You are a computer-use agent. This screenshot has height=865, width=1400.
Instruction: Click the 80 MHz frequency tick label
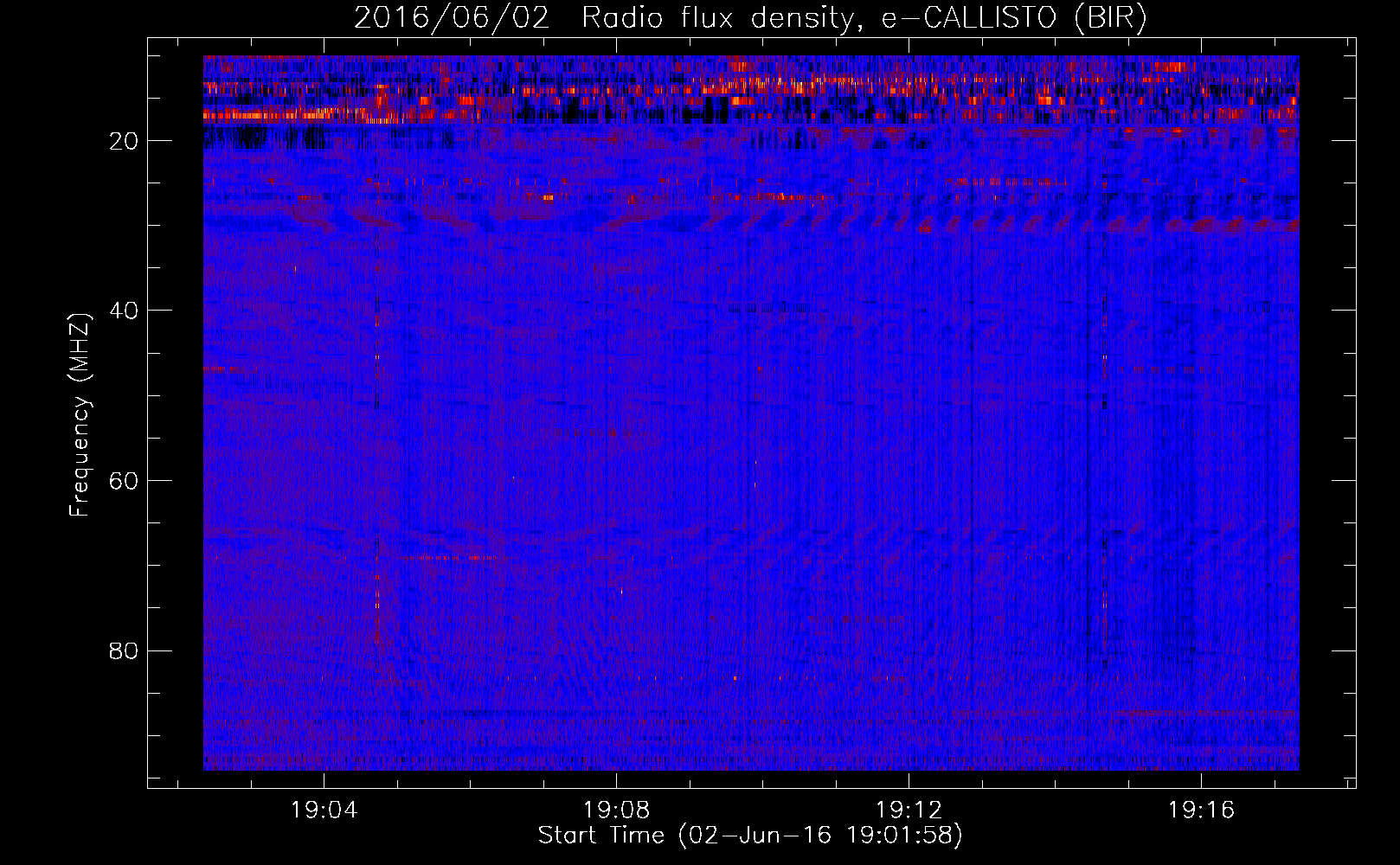coord(125,650)
